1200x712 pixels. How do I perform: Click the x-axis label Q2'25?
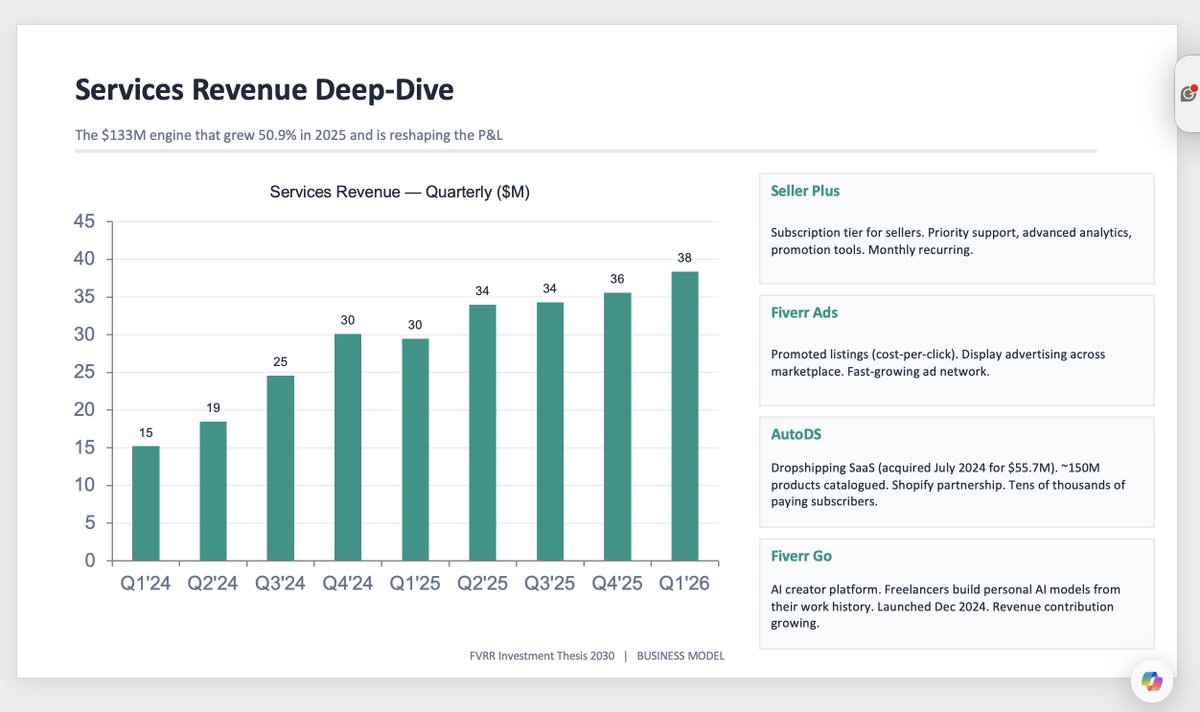click(x=482, y=584)
